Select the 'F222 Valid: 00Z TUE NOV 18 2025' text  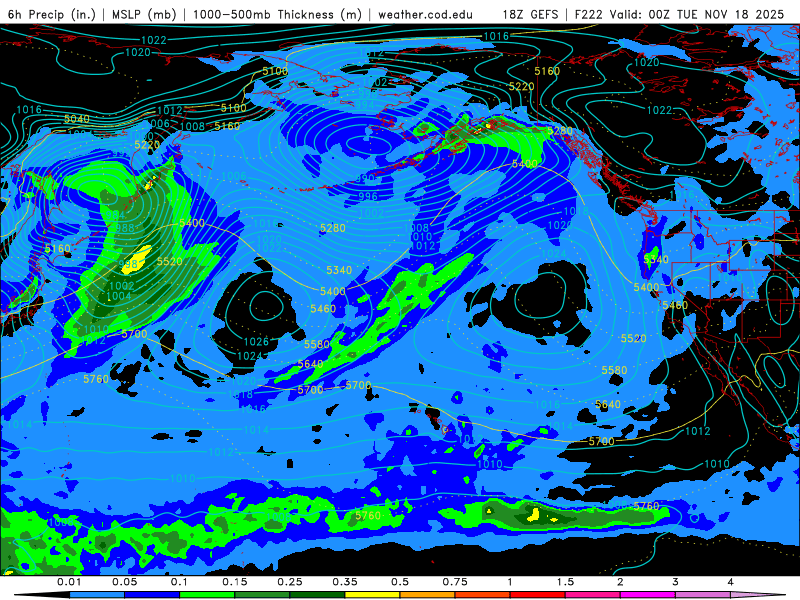point(679,14)
